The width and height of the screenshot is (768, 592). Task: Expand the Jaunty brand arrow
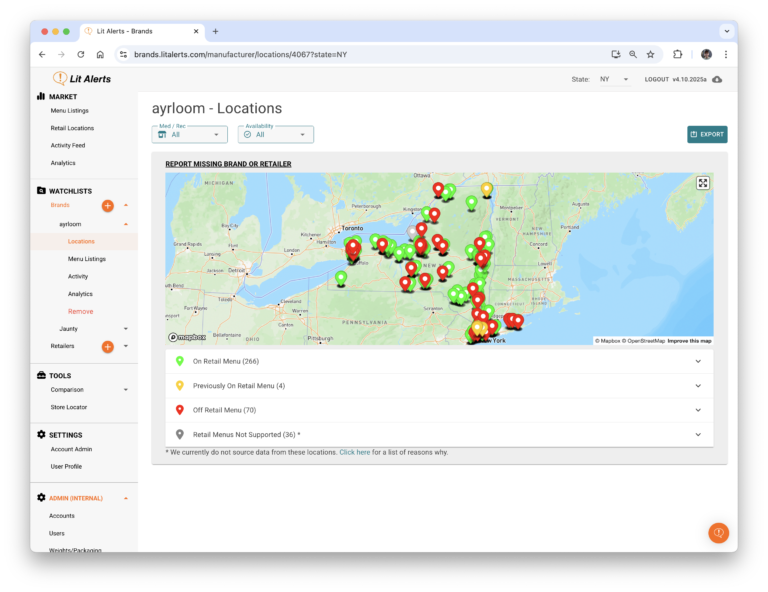[x=126, y=329]
